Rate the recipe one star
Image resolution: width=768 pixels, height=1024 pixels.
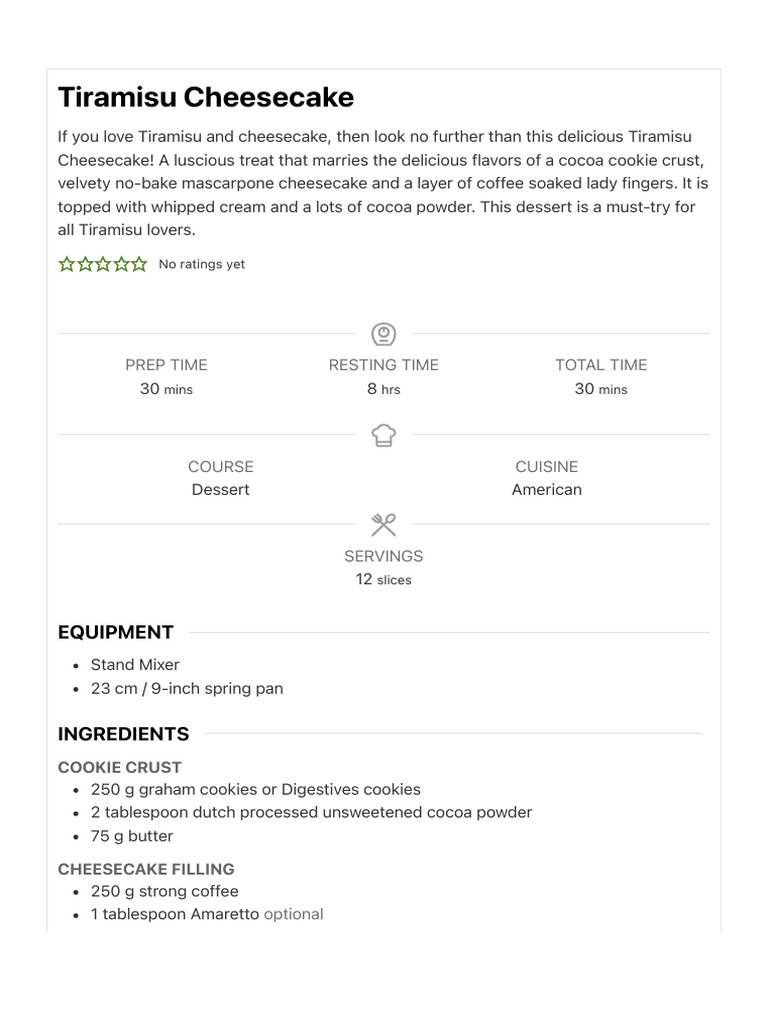[67, 264]
